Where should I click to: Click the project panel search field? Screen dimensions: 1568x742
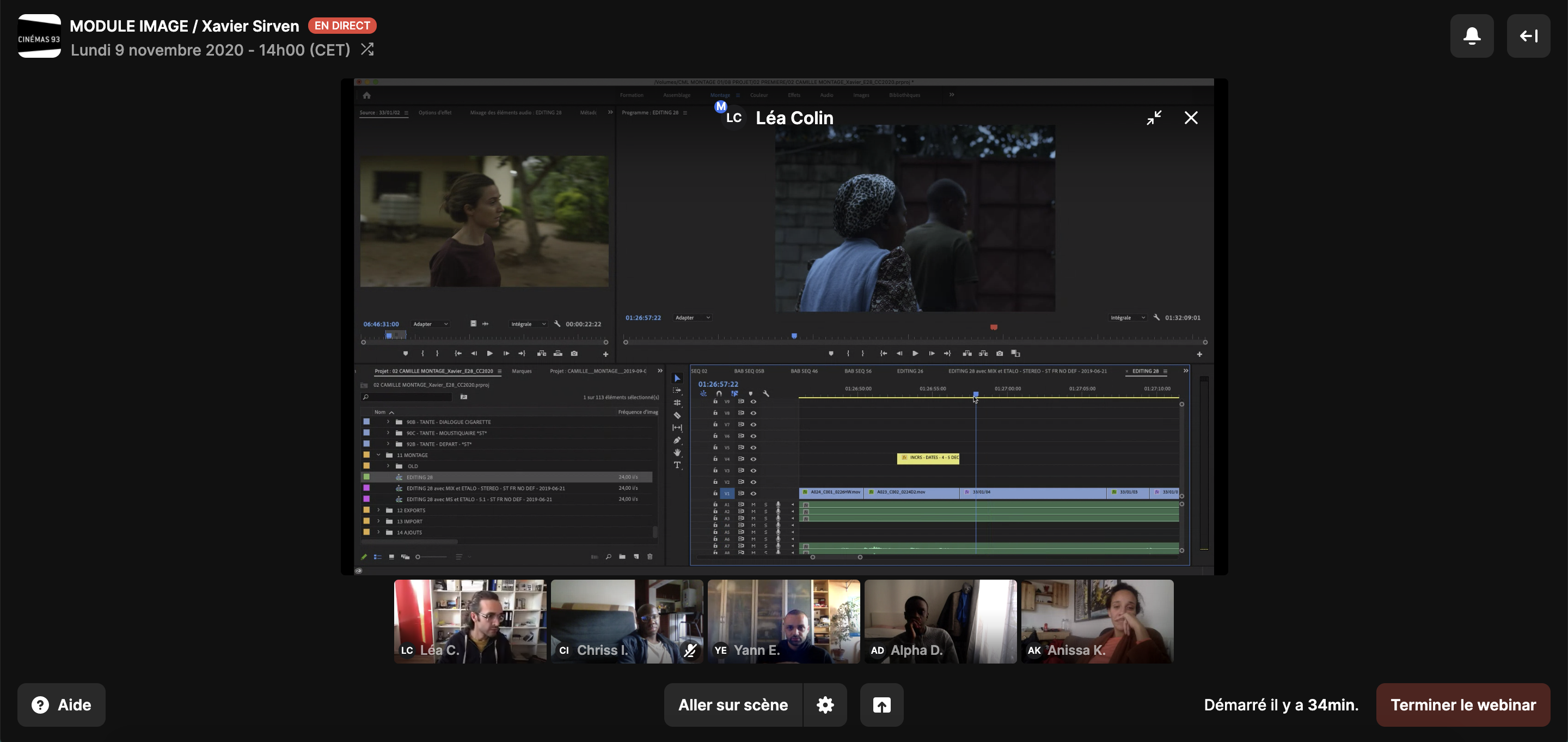(x=407, y=397)
